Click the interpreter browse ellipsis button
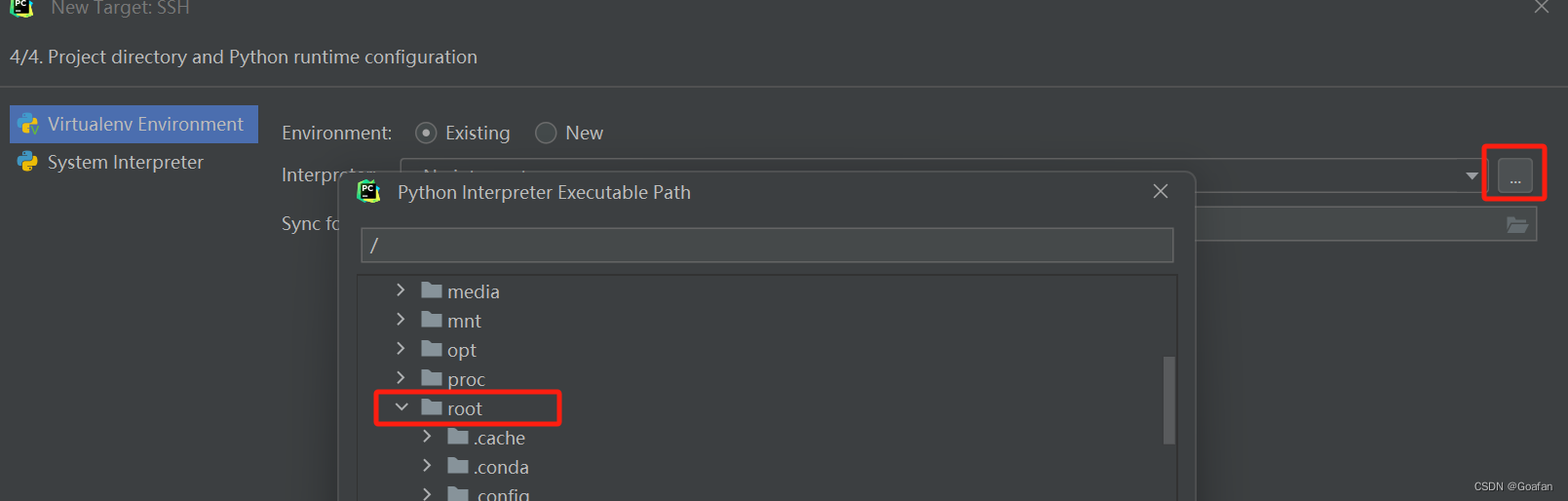 point(1514,175)
